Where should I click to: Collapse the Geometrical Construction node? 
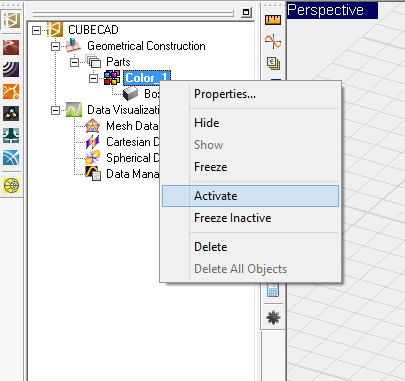(55, 46)
